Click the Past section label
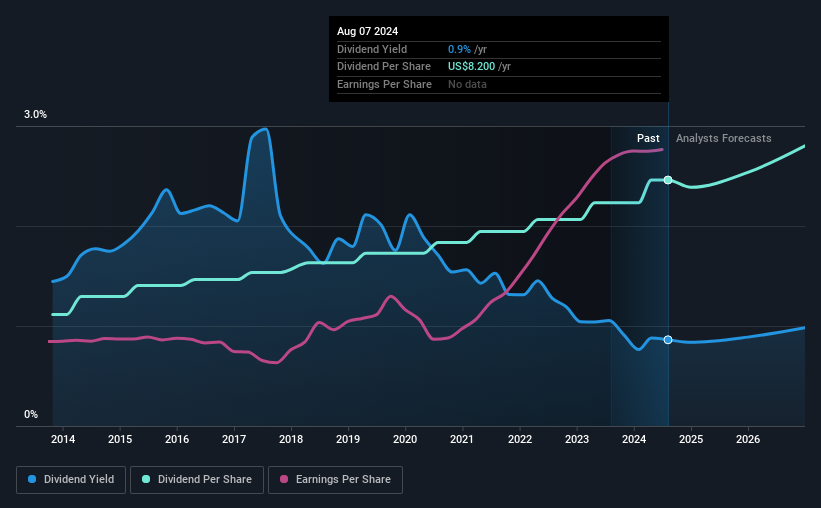The height and width of the screenshot is (508, 821). 648,138
